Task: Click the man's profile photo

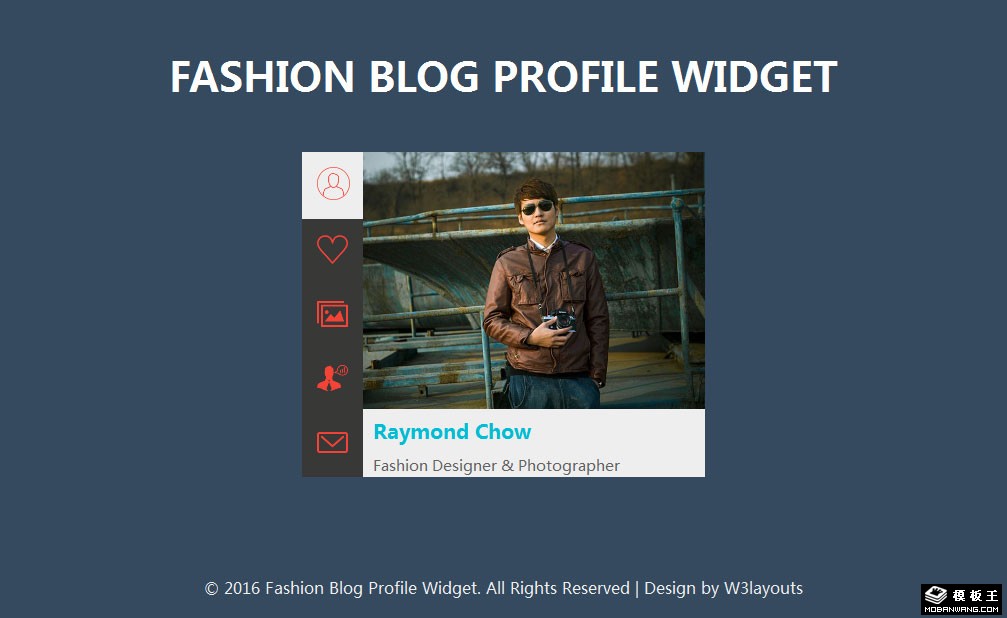Action: click(534, 280)
